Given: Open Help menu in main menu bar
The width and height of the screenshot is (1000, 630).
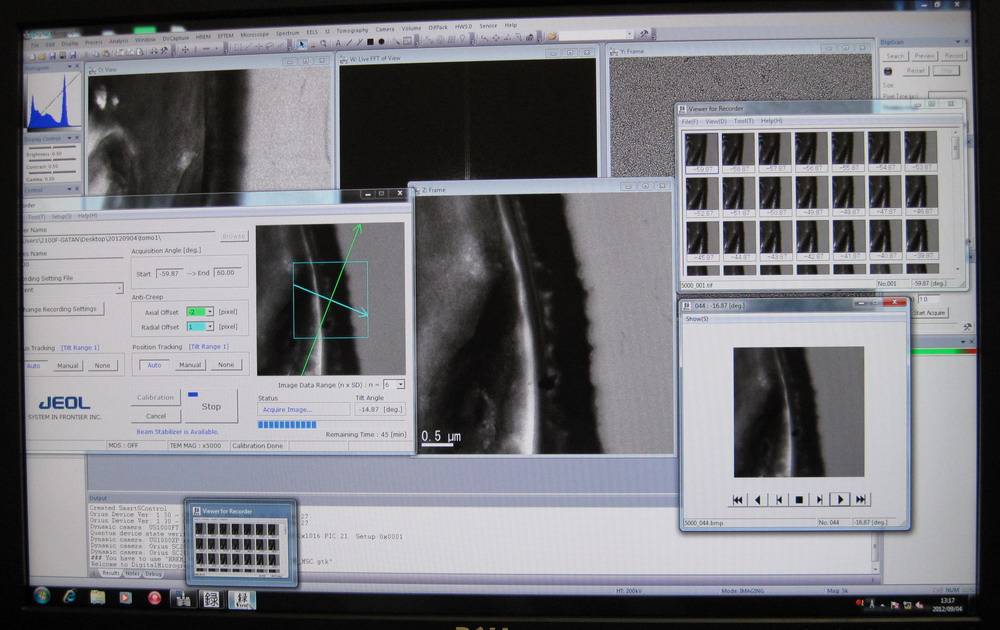Looking at the screenshot, I should 511,26.
